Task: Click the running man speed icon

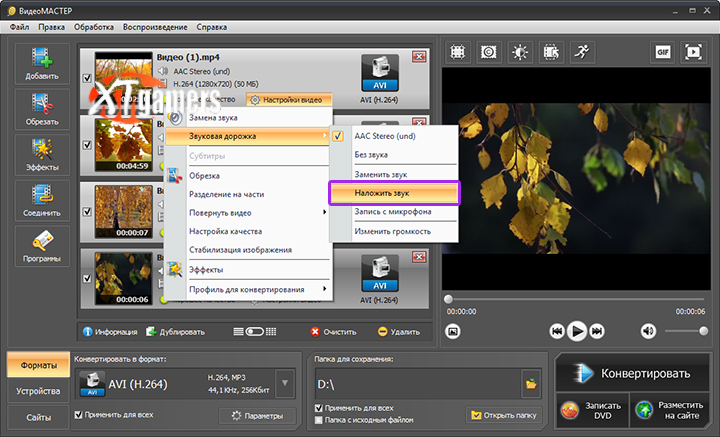Action: coord(582,52)
